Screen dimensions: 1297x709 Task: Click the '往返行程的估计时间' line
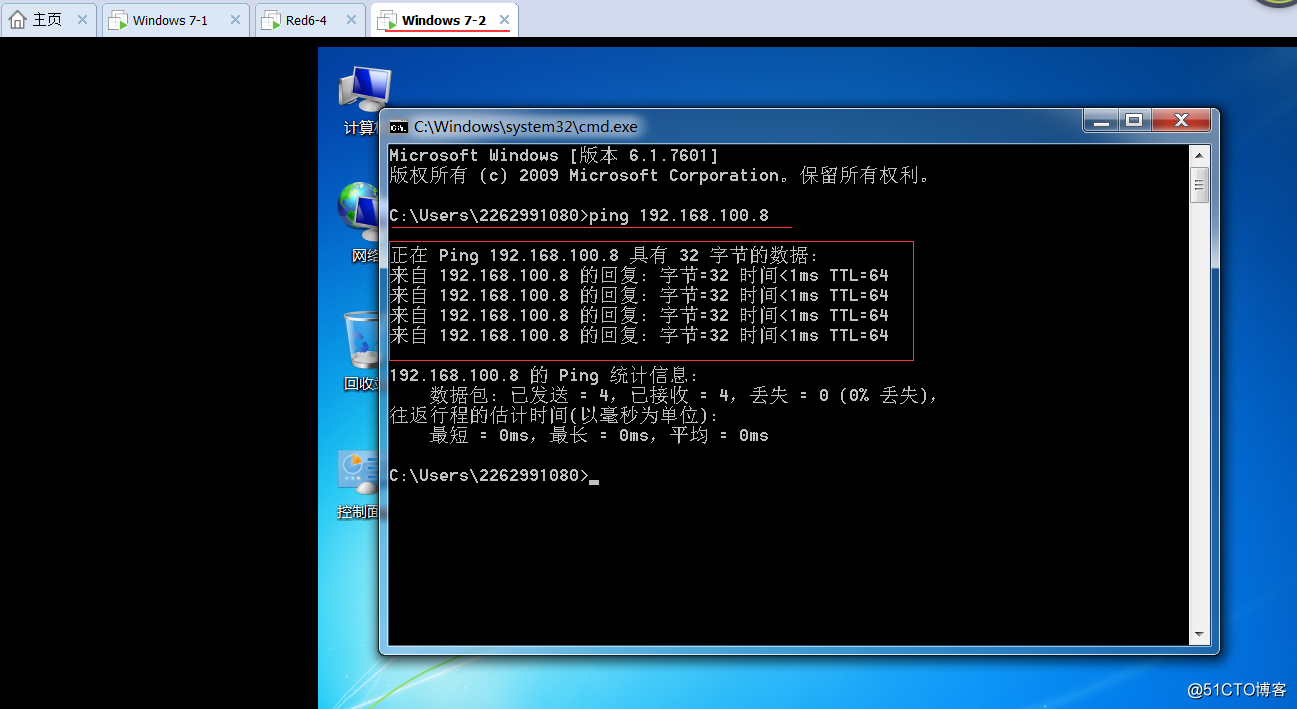coord(554,416)
